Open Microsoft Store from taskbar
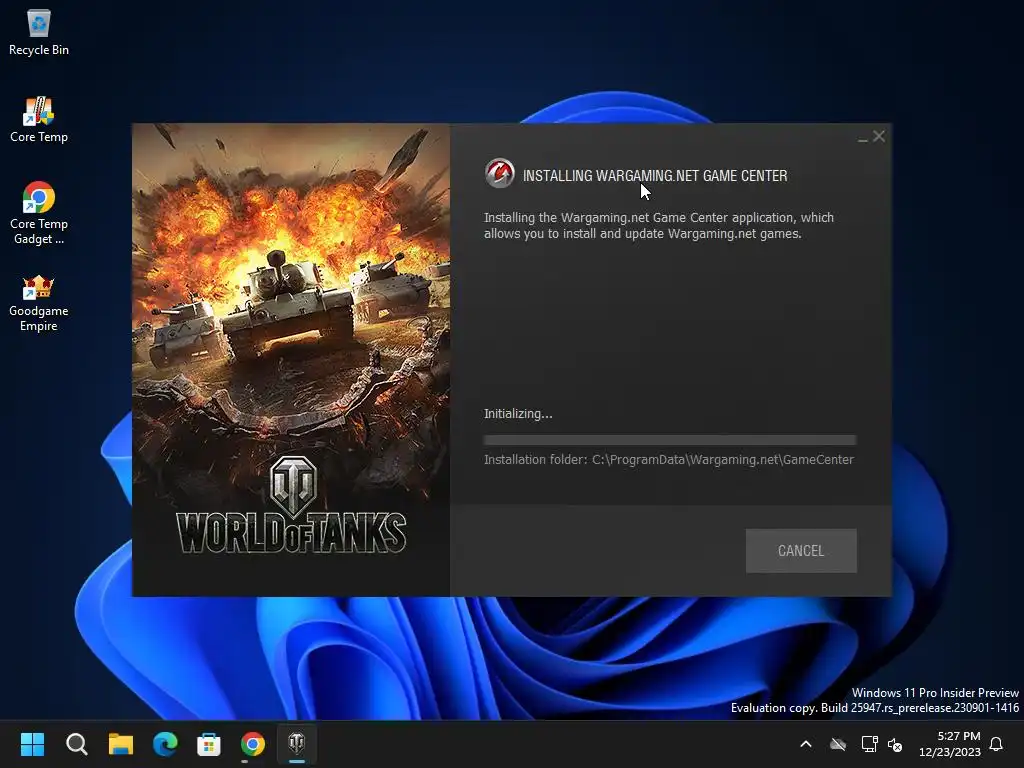 [x=209, y=744]
